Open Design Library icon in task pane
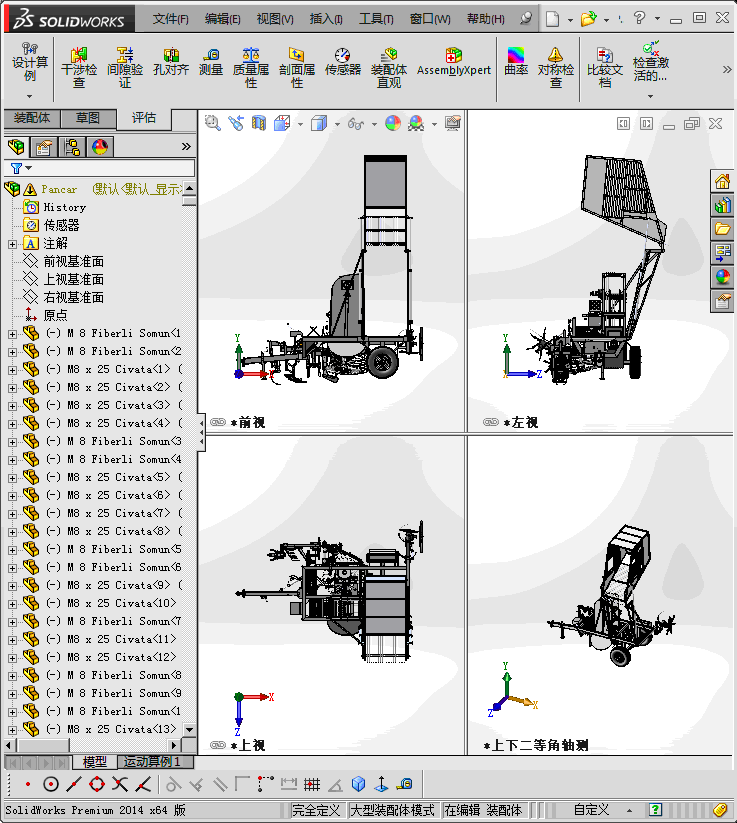This screenshot has height=823, width=737. [723, 205]
